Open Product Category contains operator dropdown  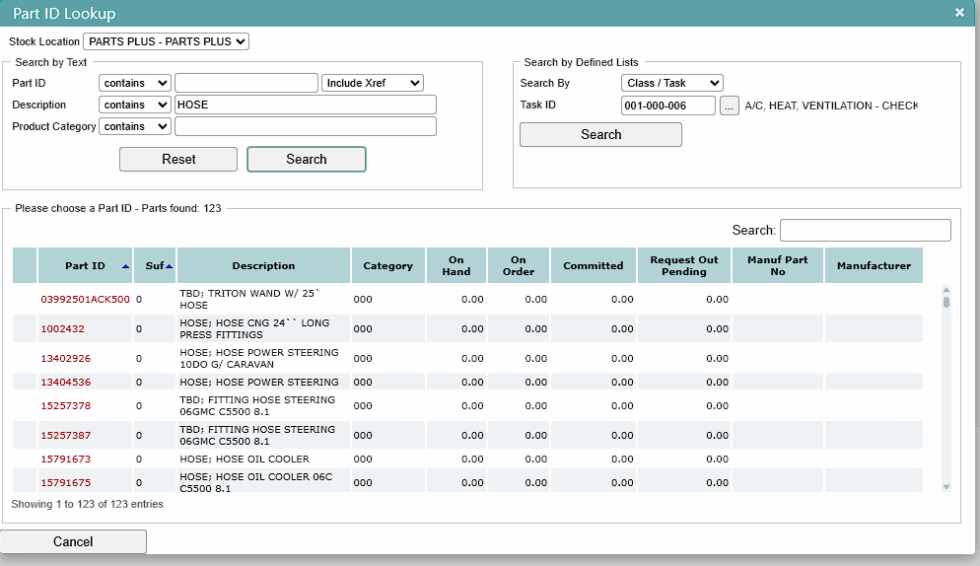[x=134, y=126]
